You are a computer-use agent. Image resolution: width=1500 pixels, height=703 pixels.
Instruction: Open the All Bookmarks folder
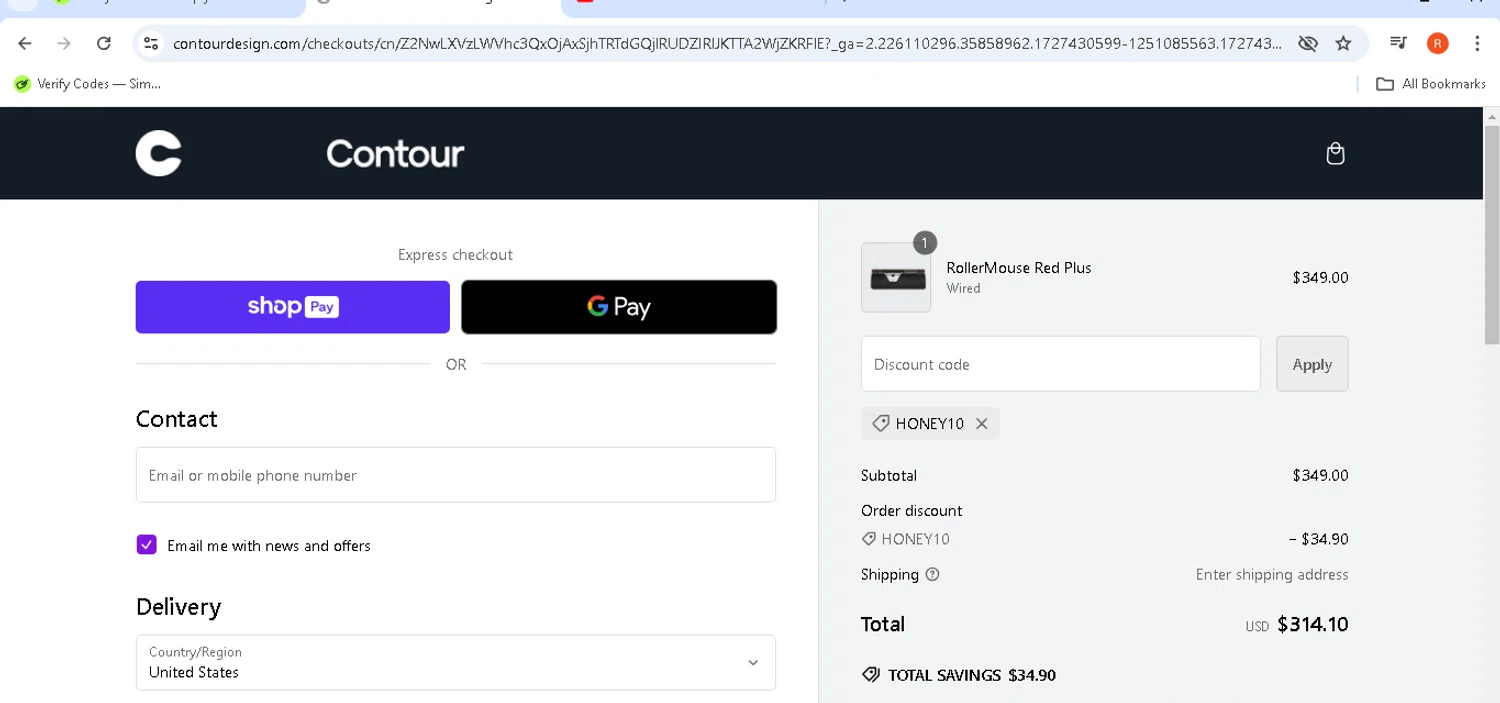(x=1431, y=84)
